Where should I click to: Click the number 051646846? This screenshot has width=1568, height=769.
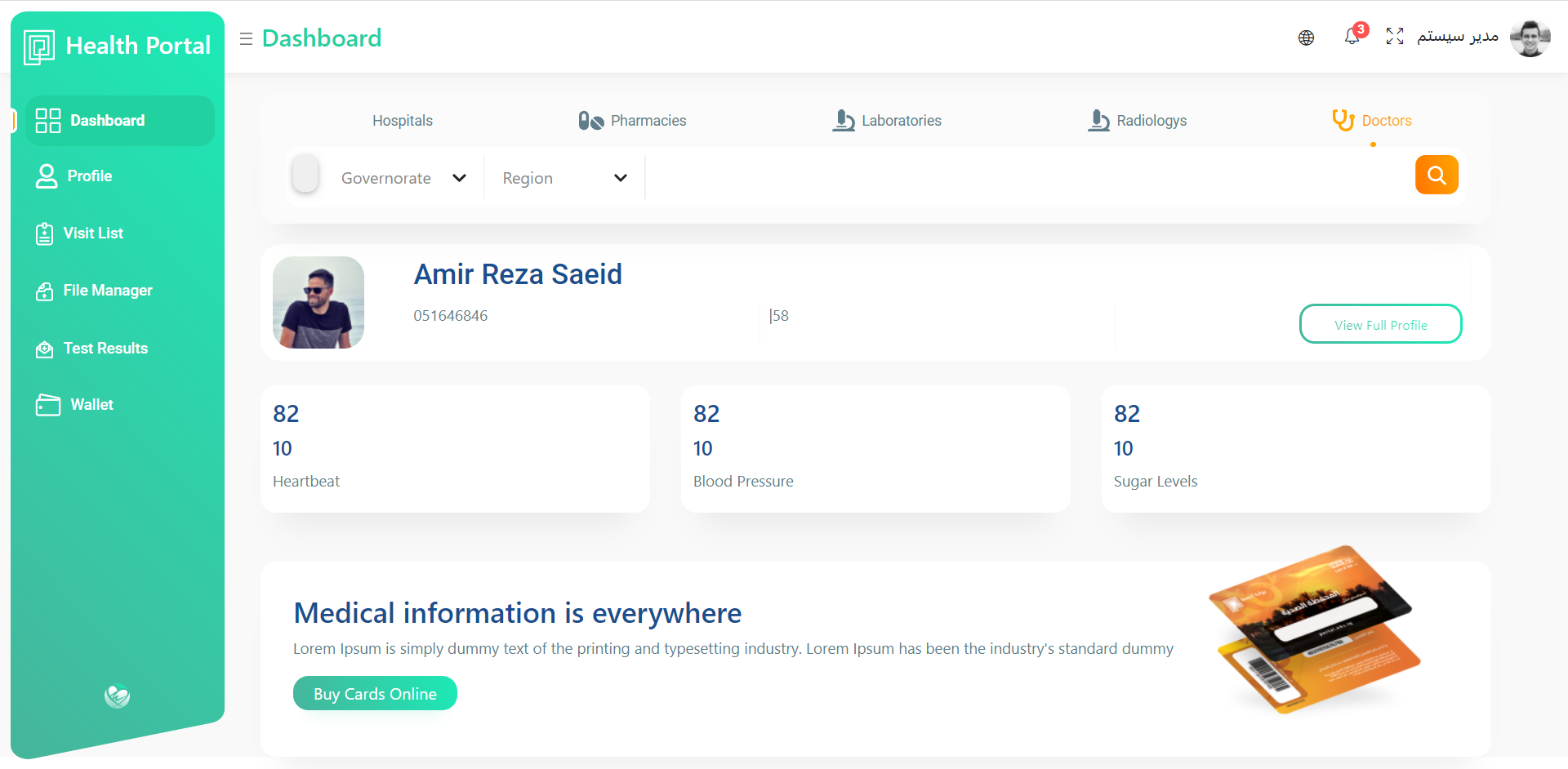(x=451, y=316)
